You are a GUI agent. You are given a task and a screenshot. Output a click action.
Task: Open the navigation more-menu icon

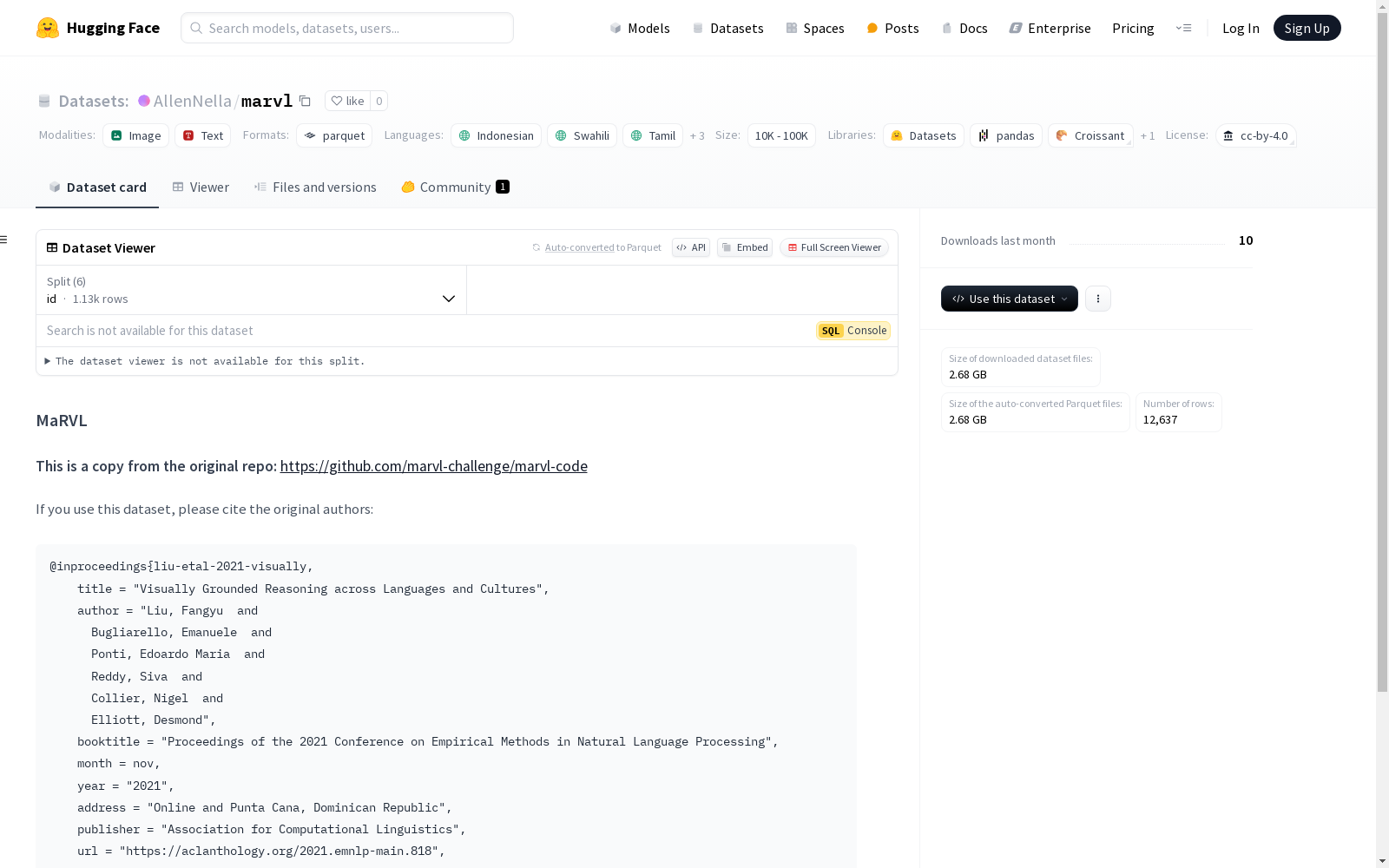click(1183, 28)
